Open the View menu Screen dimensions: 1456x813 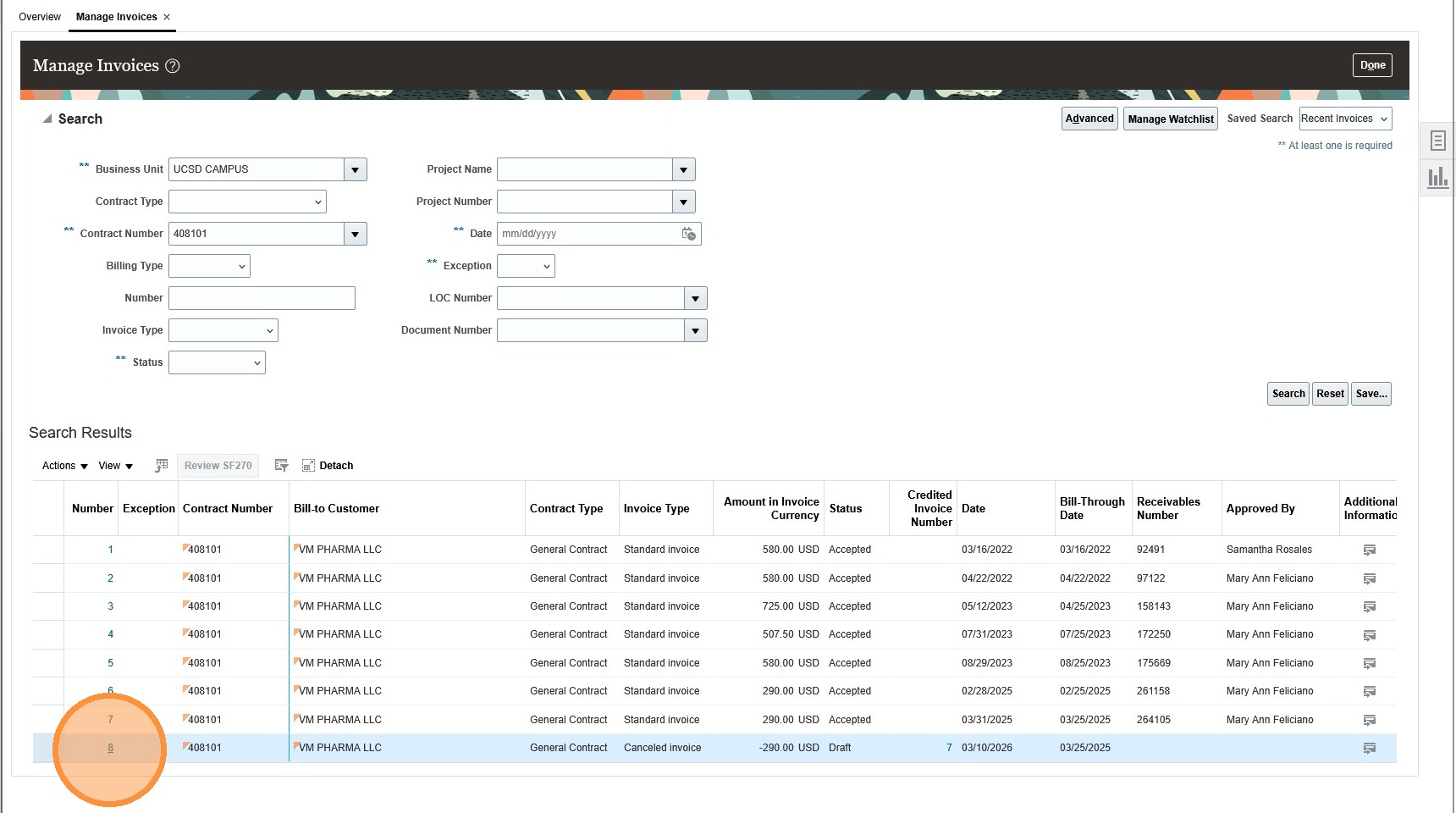point(116,466)
